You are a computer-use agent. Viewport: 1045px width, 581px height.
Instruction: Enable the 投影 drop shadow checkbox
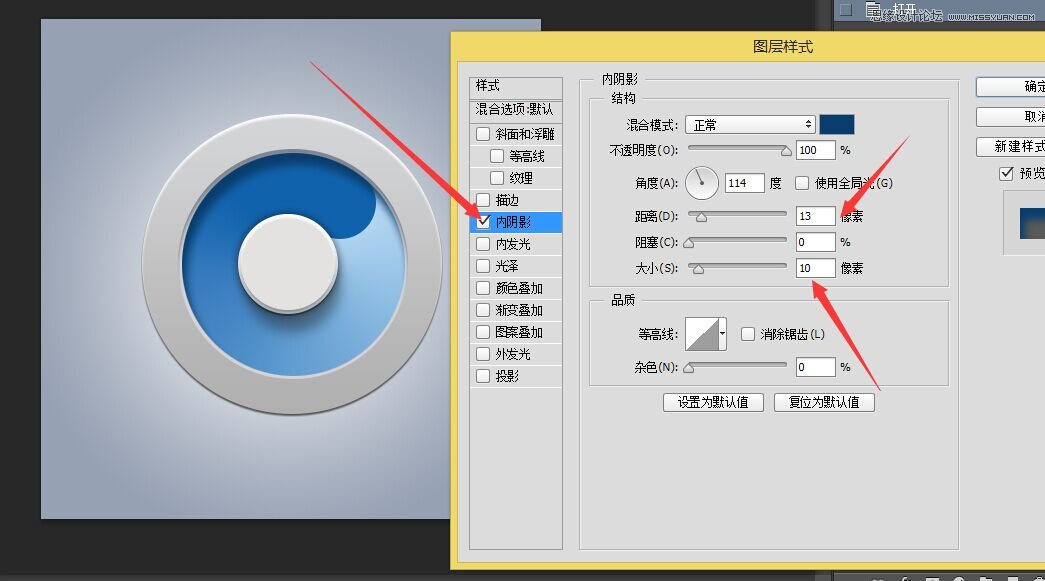483,376
